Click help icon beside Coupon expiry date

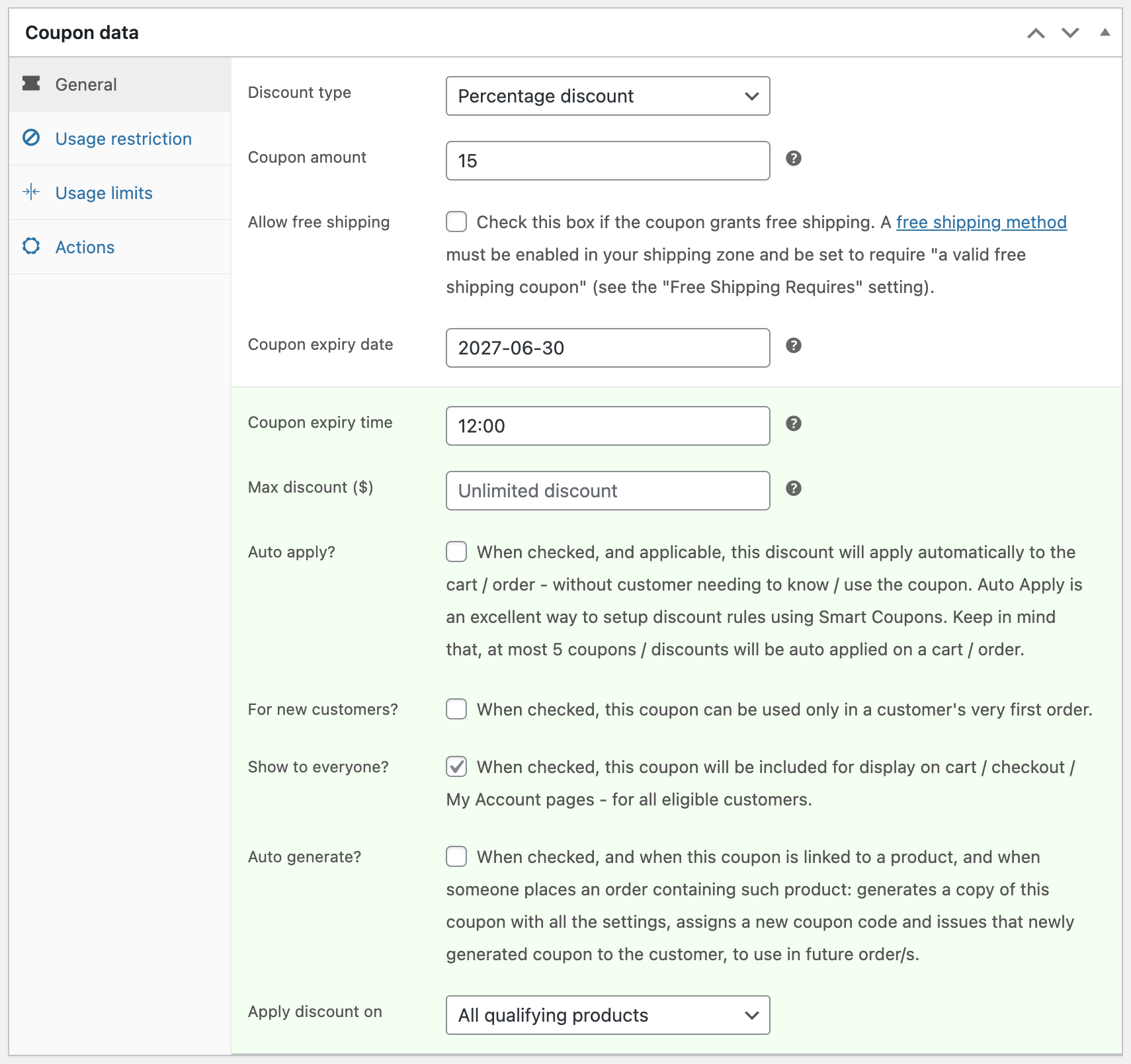[793, 345]
